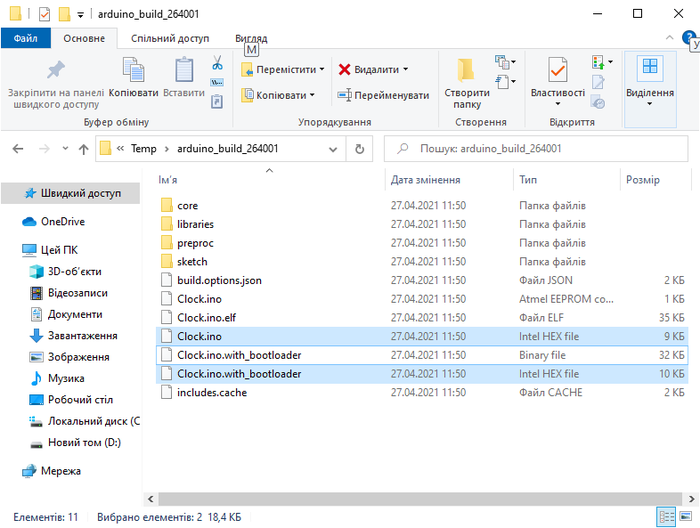
Task: Click the Вставити (Paste) clipboard icon
Action: (x=183, y=70)
